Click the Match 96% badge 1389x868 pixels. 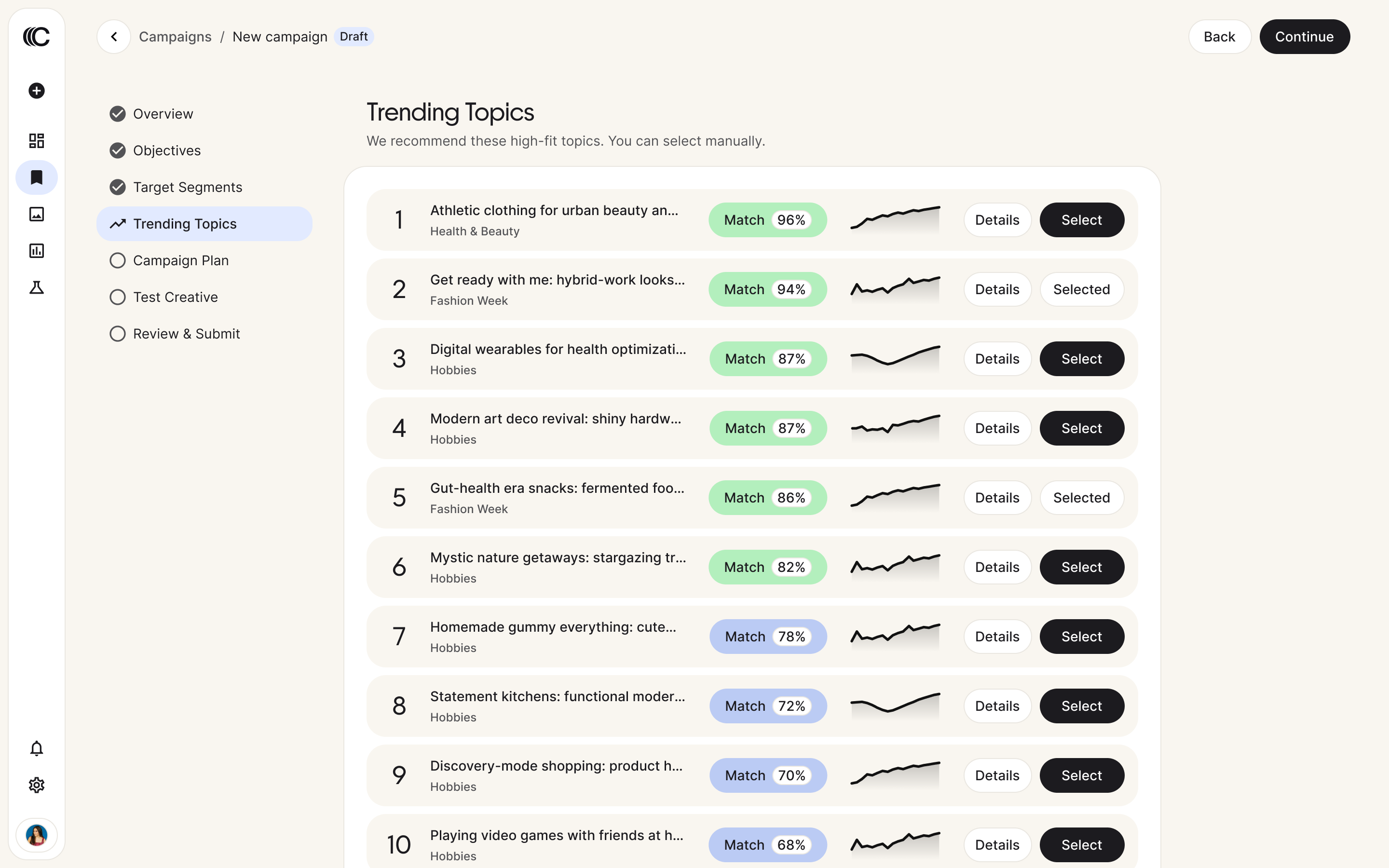click(x=767, y=220)
